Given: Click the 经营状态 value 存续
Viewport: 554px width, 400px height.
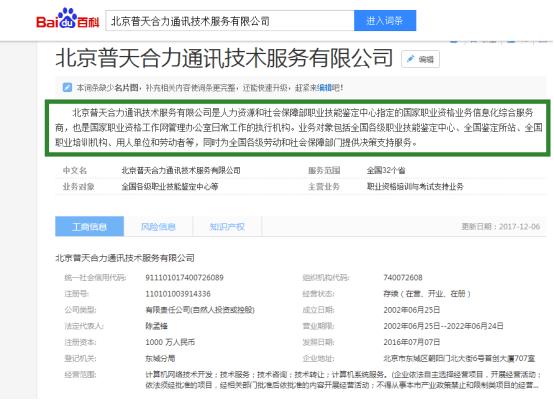Looking at the screenshot, I should pos(427,294).
